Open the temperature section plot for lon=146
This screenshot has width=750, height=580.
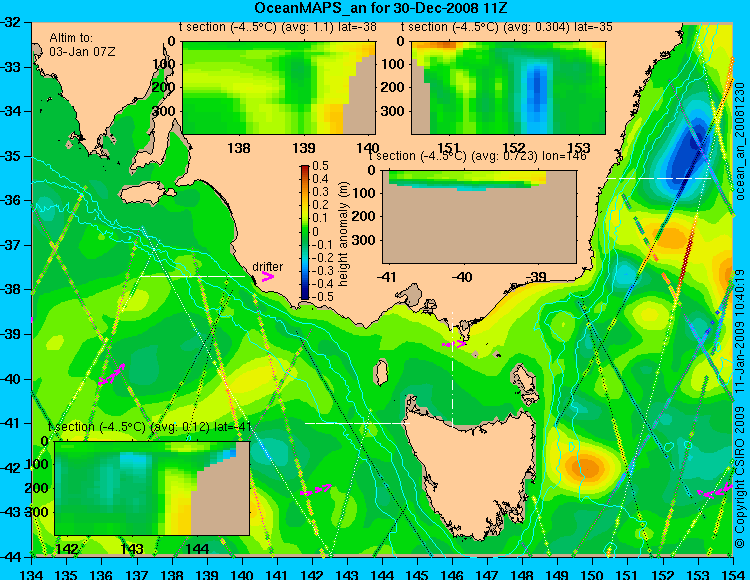479,217
